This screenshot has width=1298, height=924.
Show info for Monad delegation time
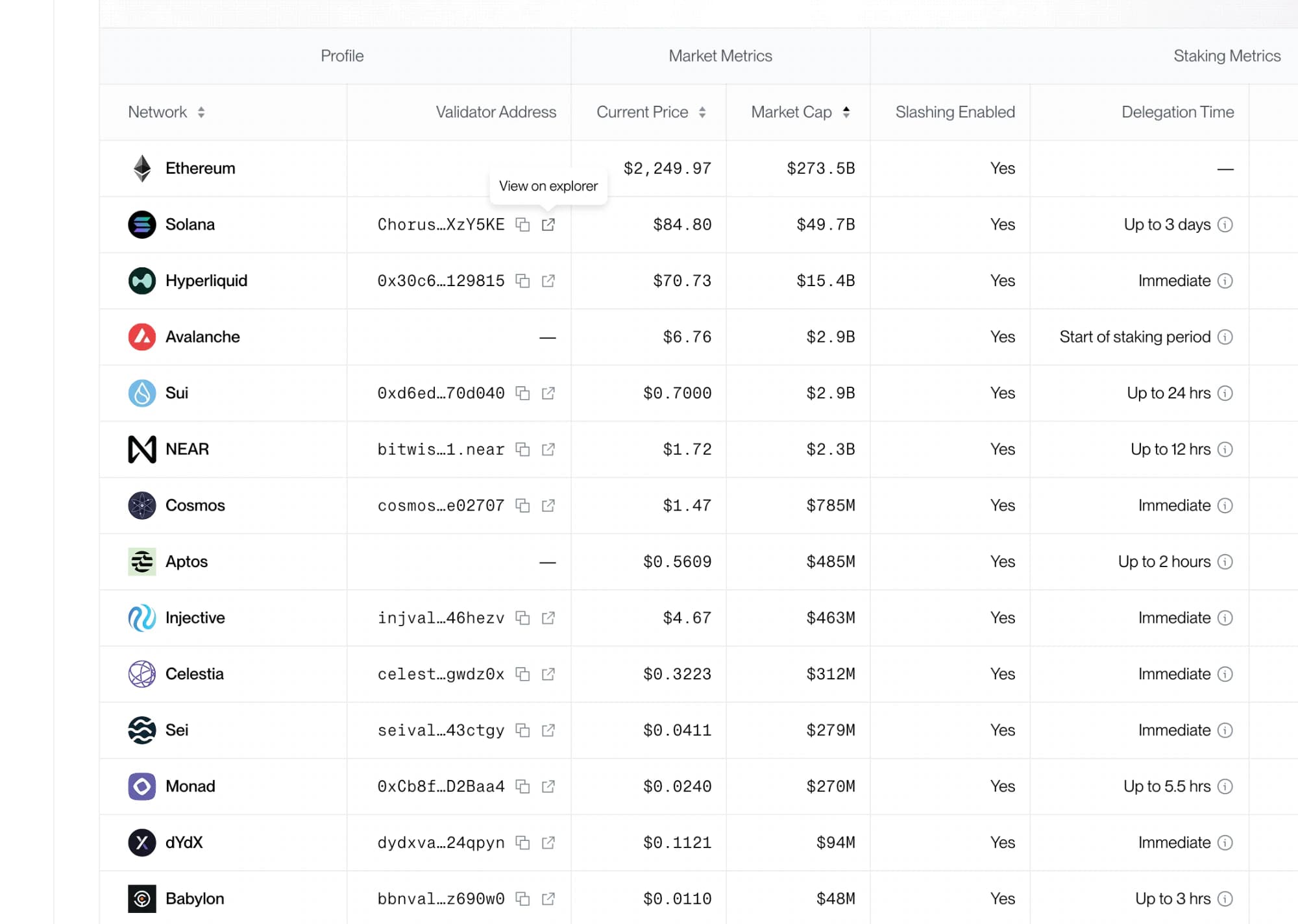click(x=1225, y=786)
